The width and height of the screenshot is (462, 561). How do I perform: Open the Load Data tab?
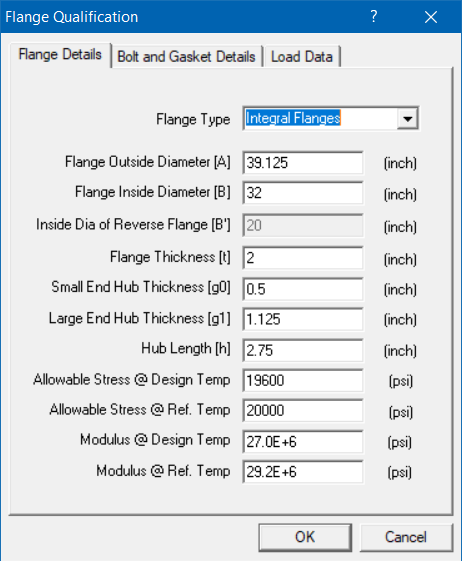click(302, 57)
